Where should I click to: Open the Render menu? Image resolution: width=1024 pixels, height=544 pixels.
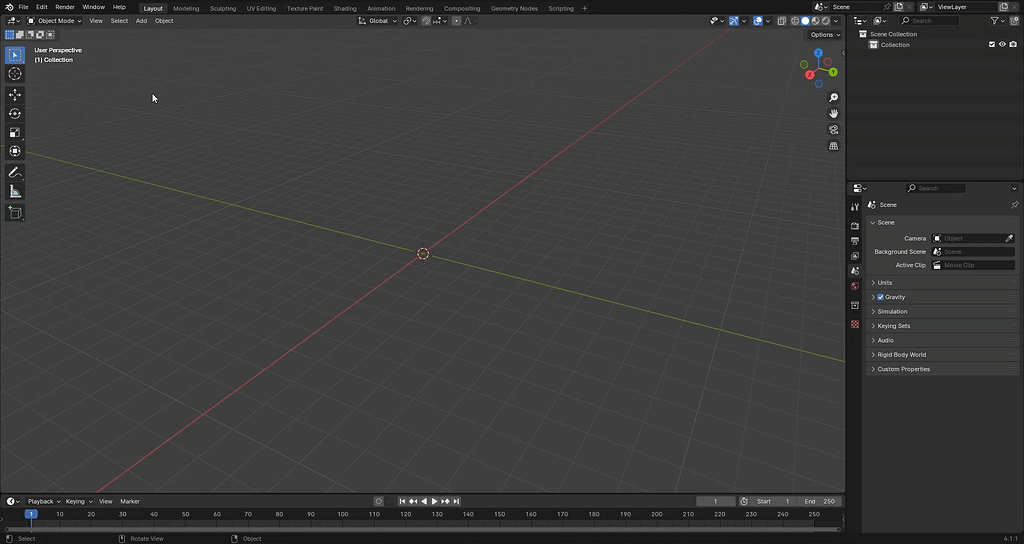pyautogui.click(x=65, y=7)
